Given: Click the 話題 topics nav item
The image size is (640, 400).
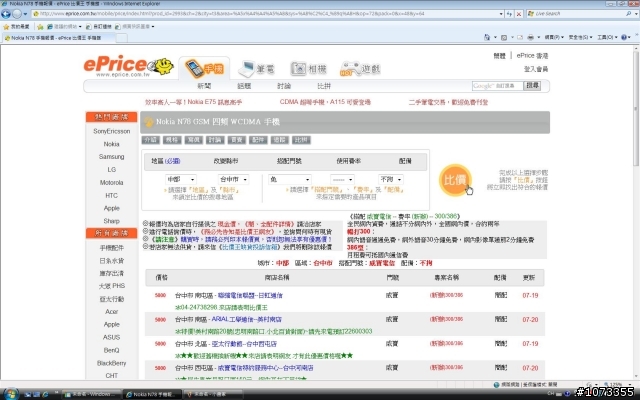Looking at the screenshot, I should (x=244, y=86).
